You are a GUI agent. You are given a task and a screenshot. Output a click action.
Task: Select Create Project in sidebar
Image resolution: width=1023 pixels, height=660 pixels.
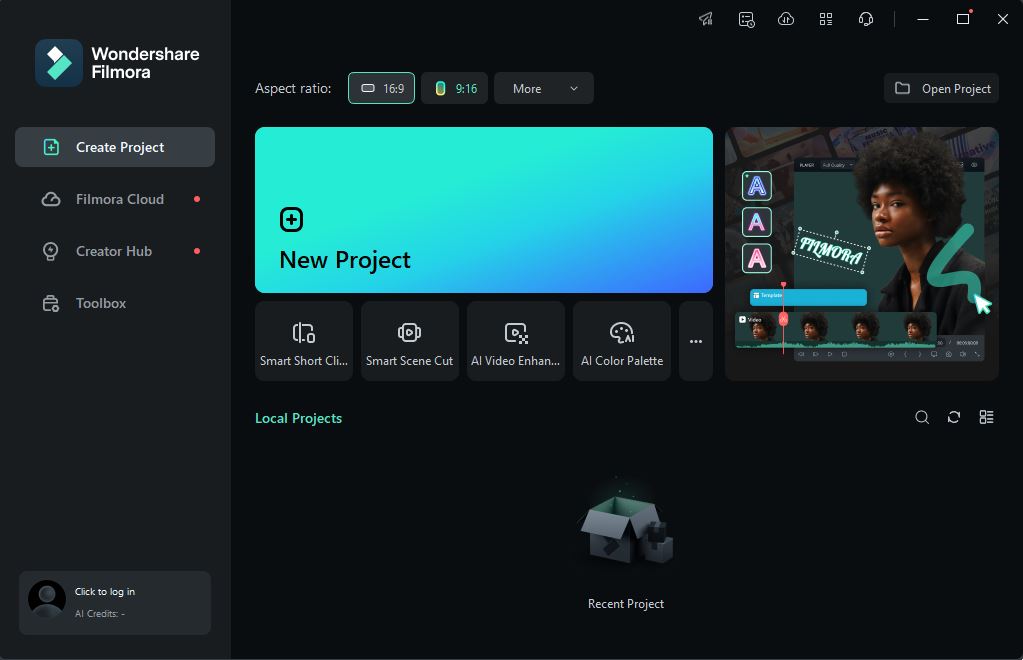(x=115, y=147)
